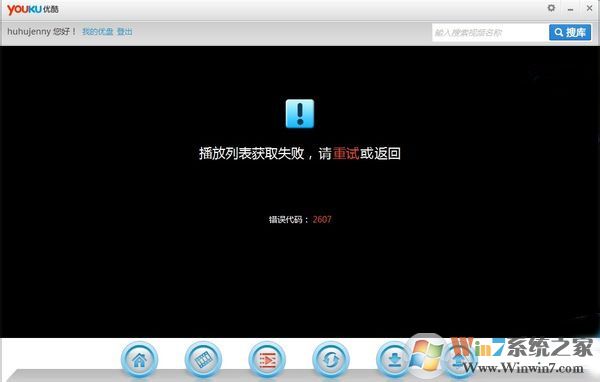Open the 我的优盘 link
This screenshot has width=600, height=382.
[x=98, y=32]
